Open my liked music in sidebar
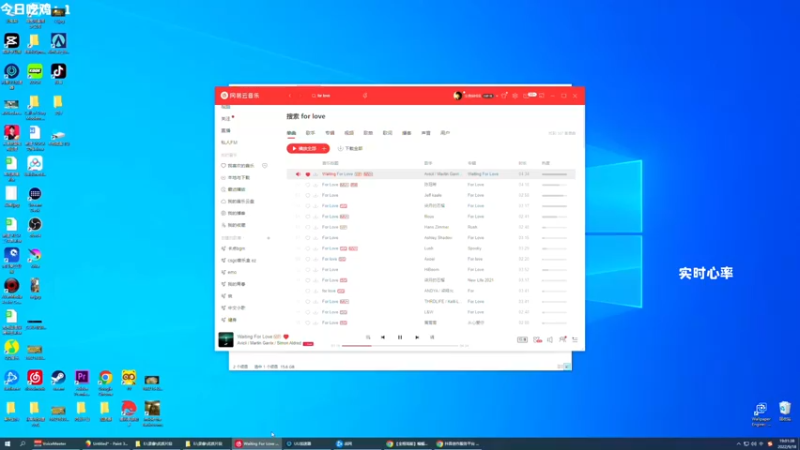 tap(237, 166)
